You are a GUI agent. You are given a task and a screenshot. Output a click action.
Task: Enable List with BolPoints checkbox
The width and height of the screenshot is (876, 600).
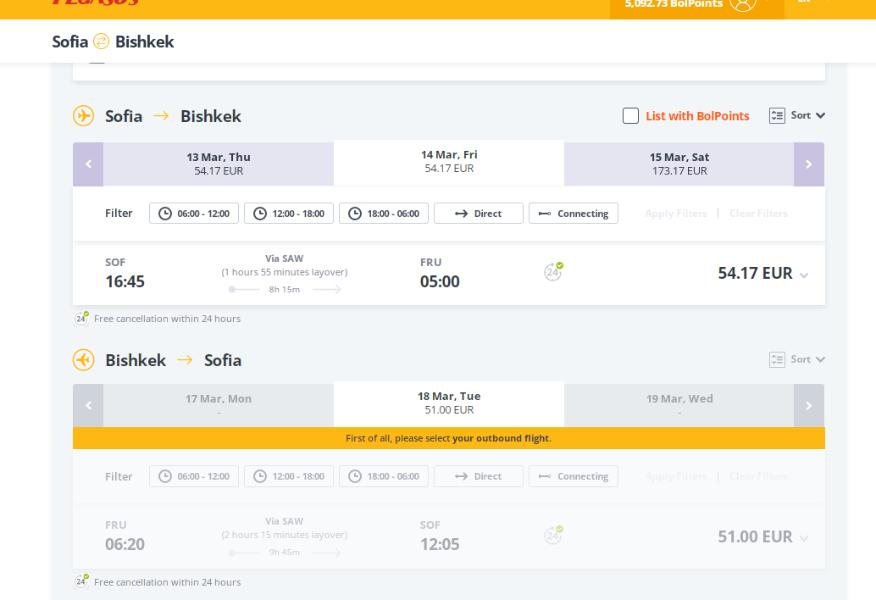coord(631,116)
